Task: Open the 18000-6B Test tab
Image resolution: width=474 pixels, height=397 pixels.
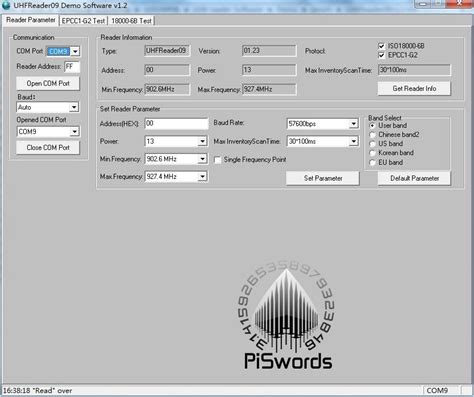Action: (131, 21)
